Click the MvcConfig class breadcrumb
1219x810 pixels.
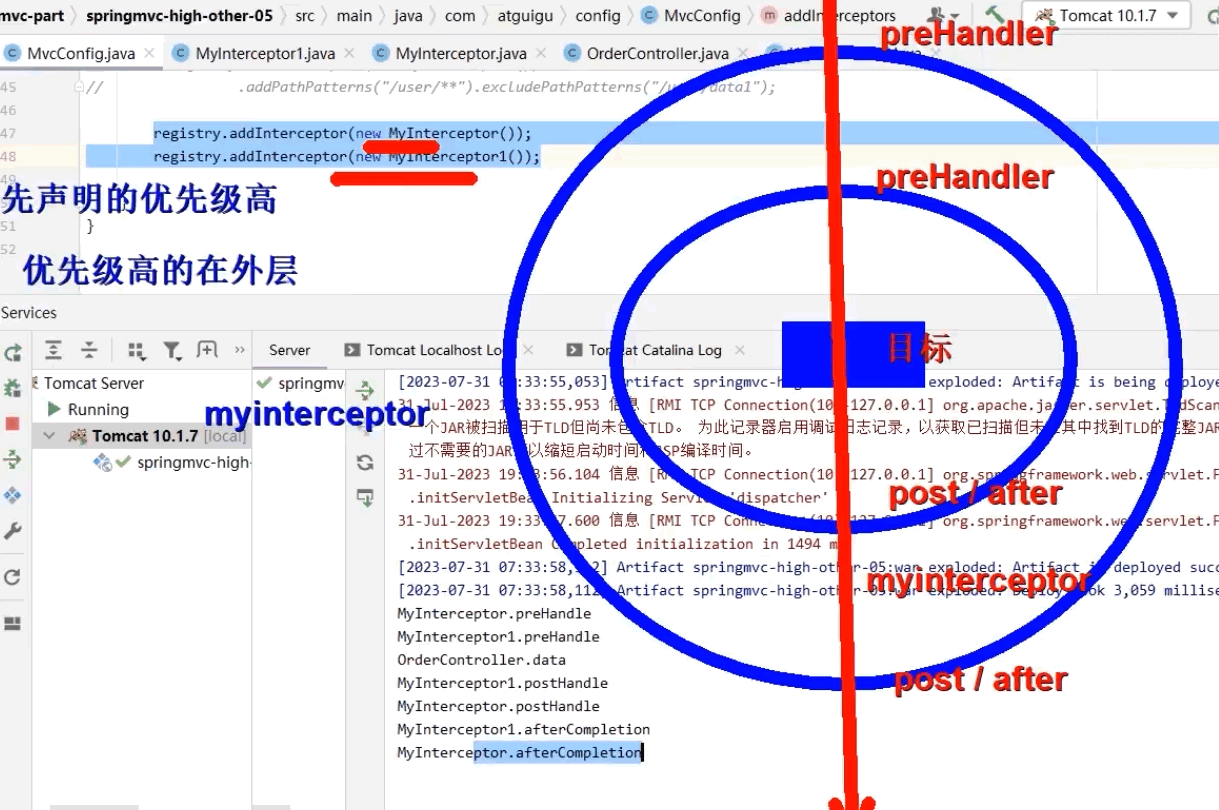(692, 15)
